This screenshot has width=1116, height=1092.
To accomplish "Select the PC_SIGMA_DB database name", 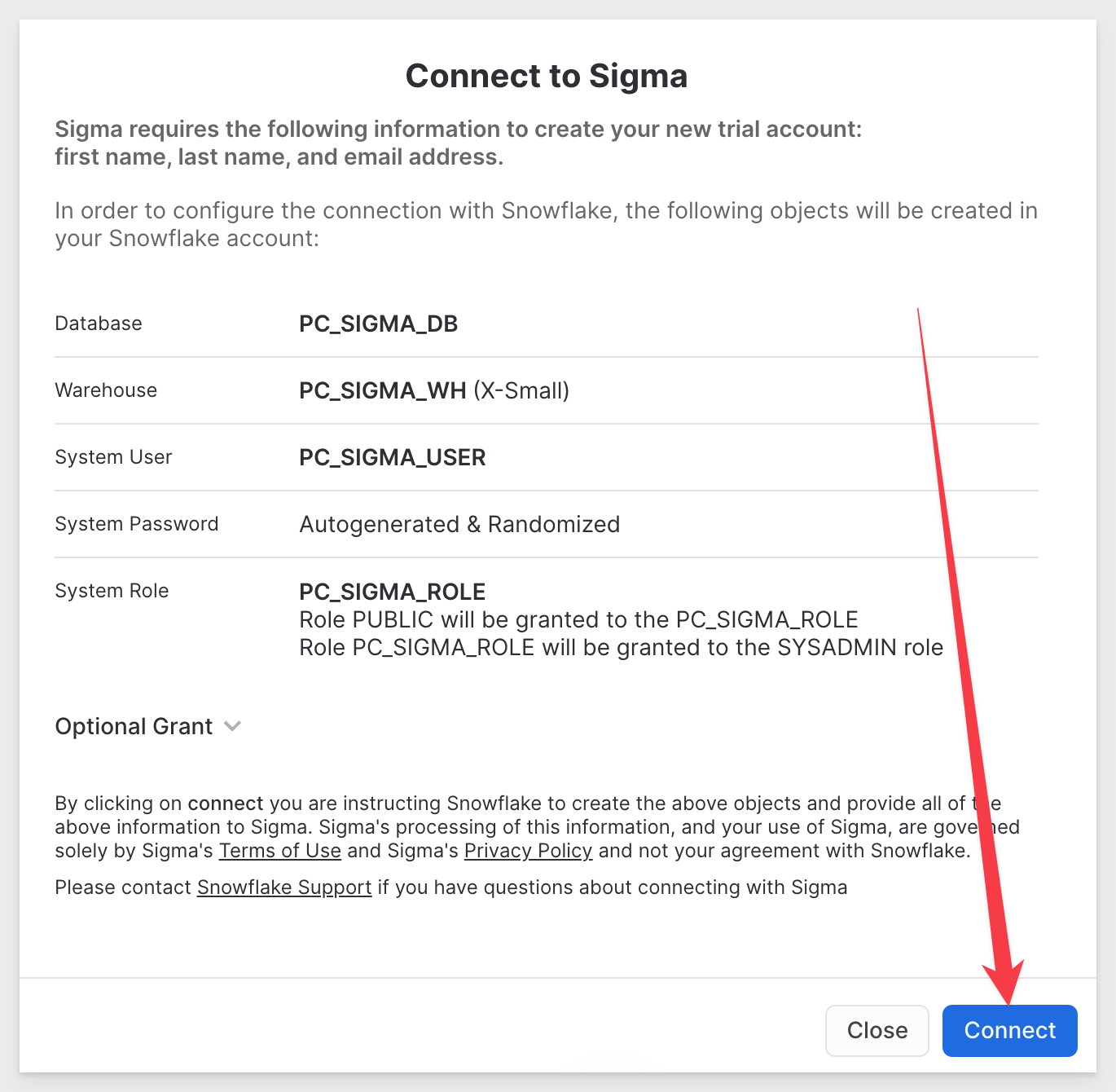I will coord(378,324).
